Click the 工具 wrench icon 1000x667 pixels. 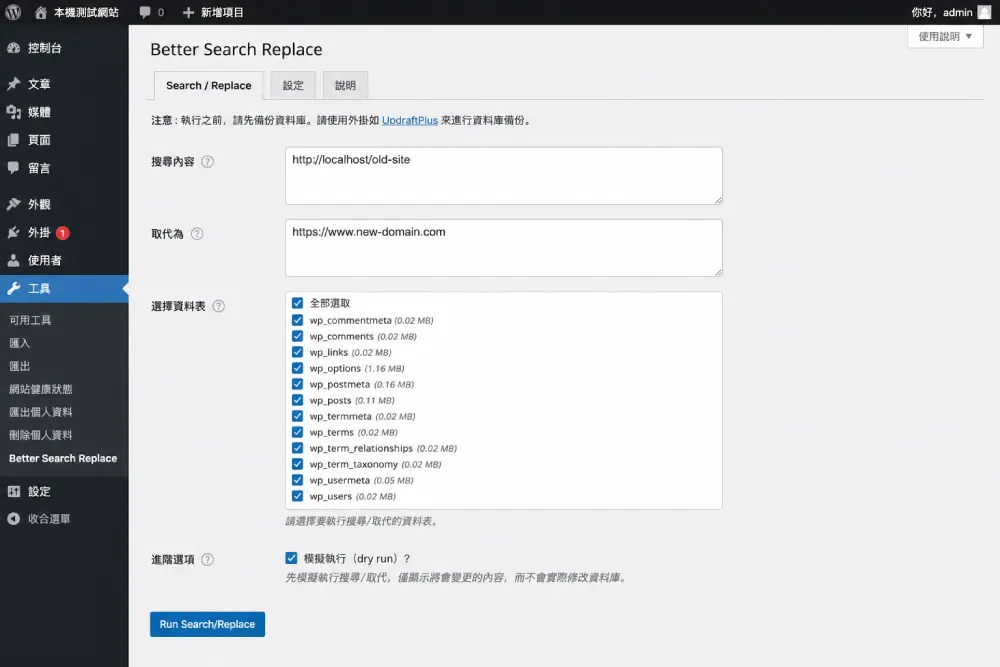(x=13, y=288)
